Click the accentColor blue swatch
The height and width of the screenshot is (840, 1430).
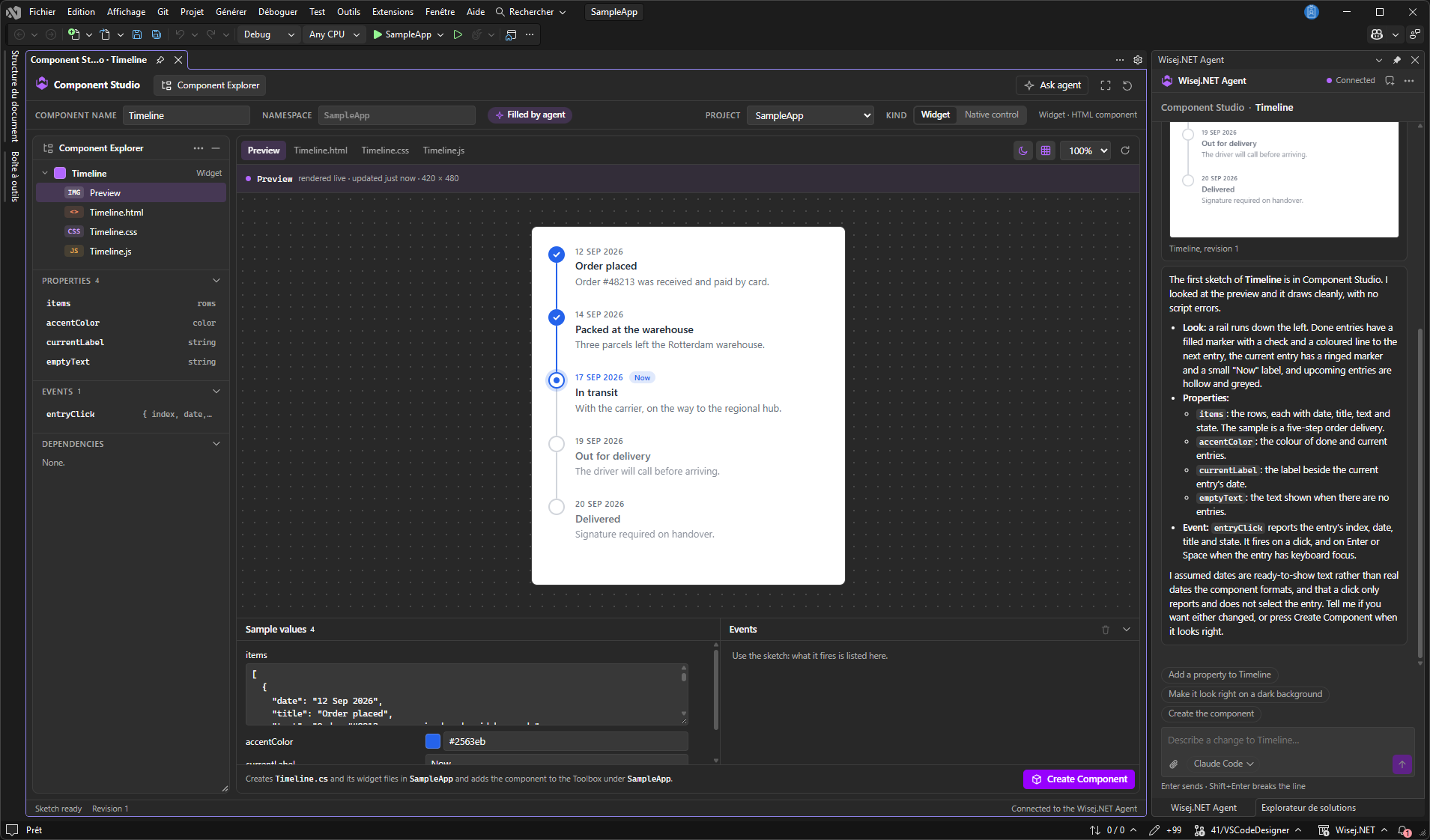(433, 741)
